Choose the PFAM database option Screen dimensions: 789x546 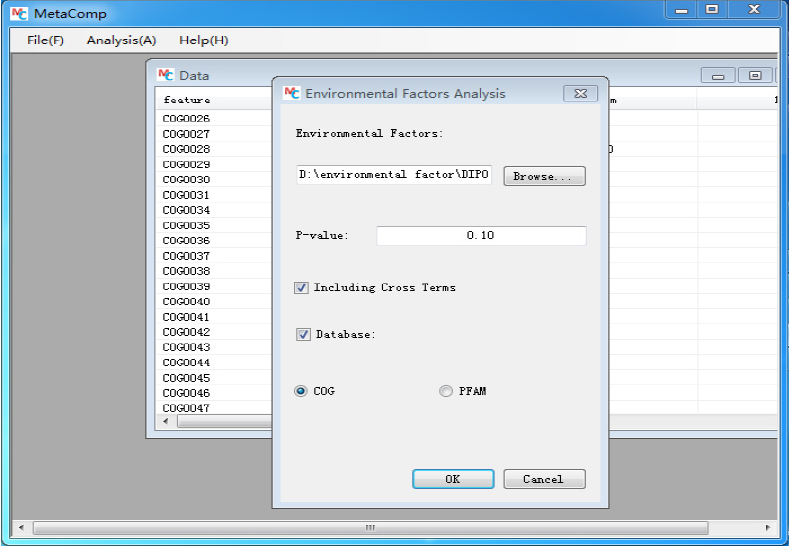coord(446,391)
